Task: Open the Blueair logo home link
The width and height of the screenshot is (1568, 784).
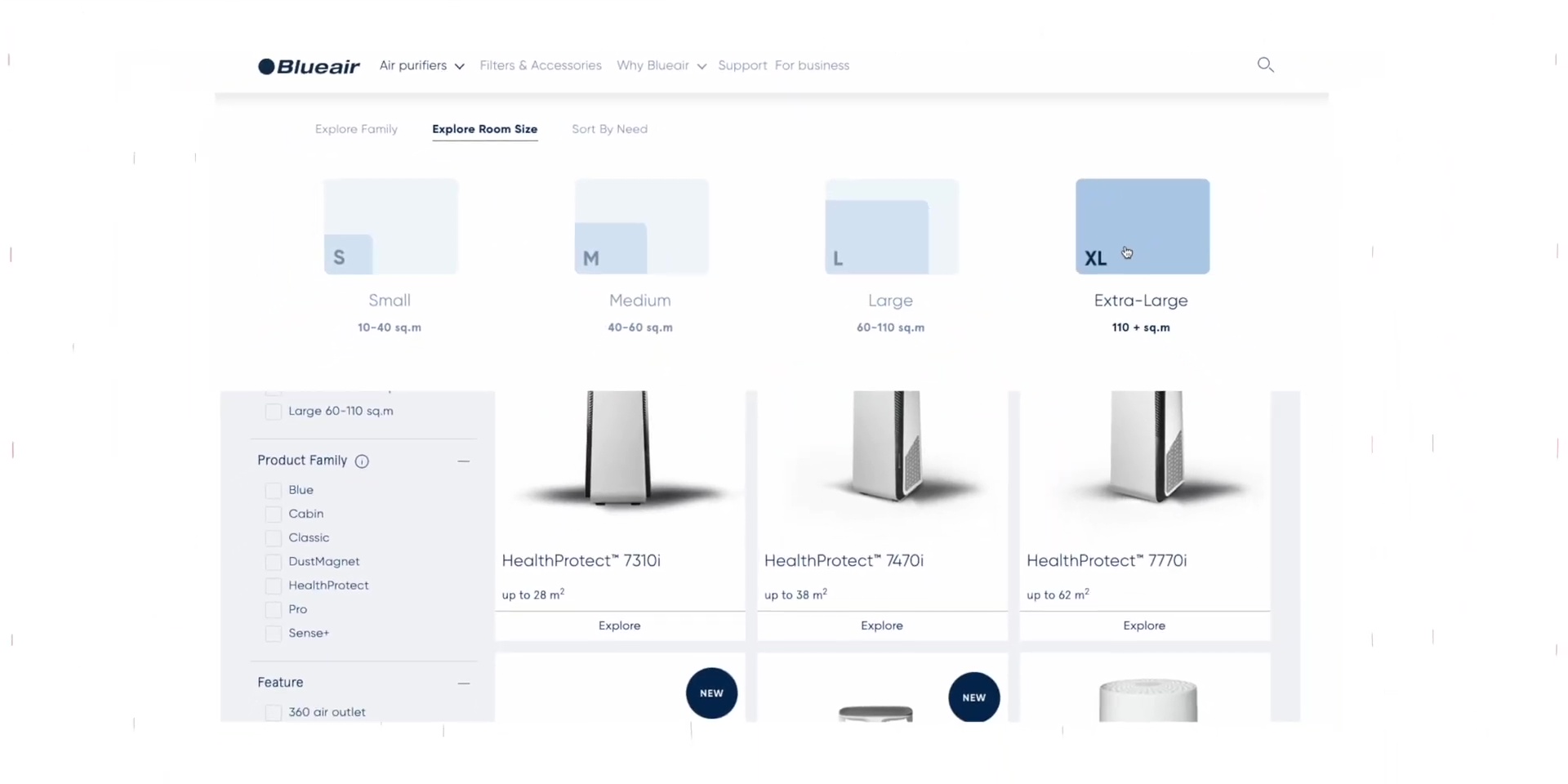Action: 309,66
